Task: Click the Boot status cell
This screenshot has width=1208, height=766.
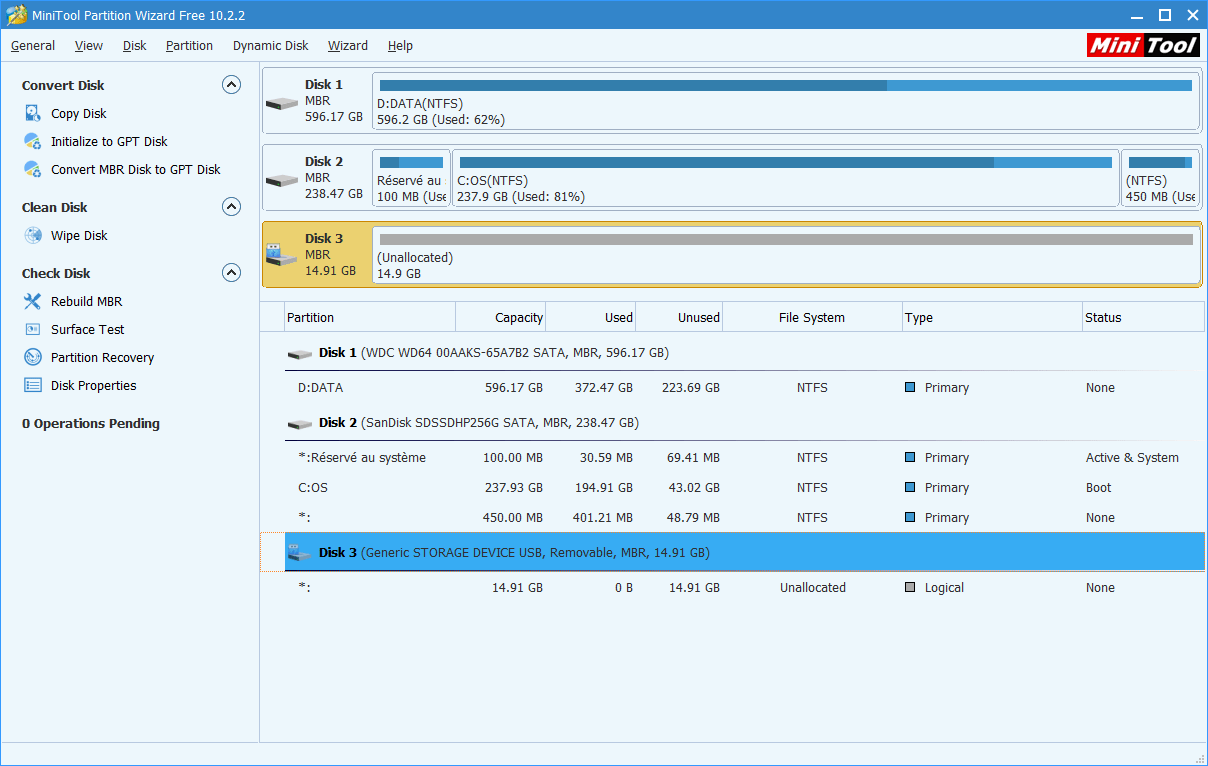Action: (x=1099, y=487)
